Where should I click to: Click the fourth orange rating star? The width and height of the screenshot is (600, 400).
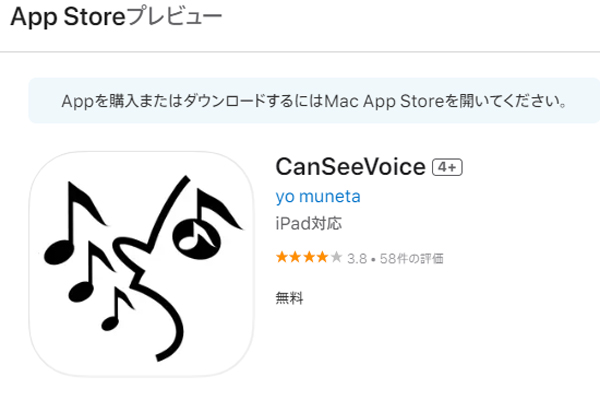pos(322,257)
